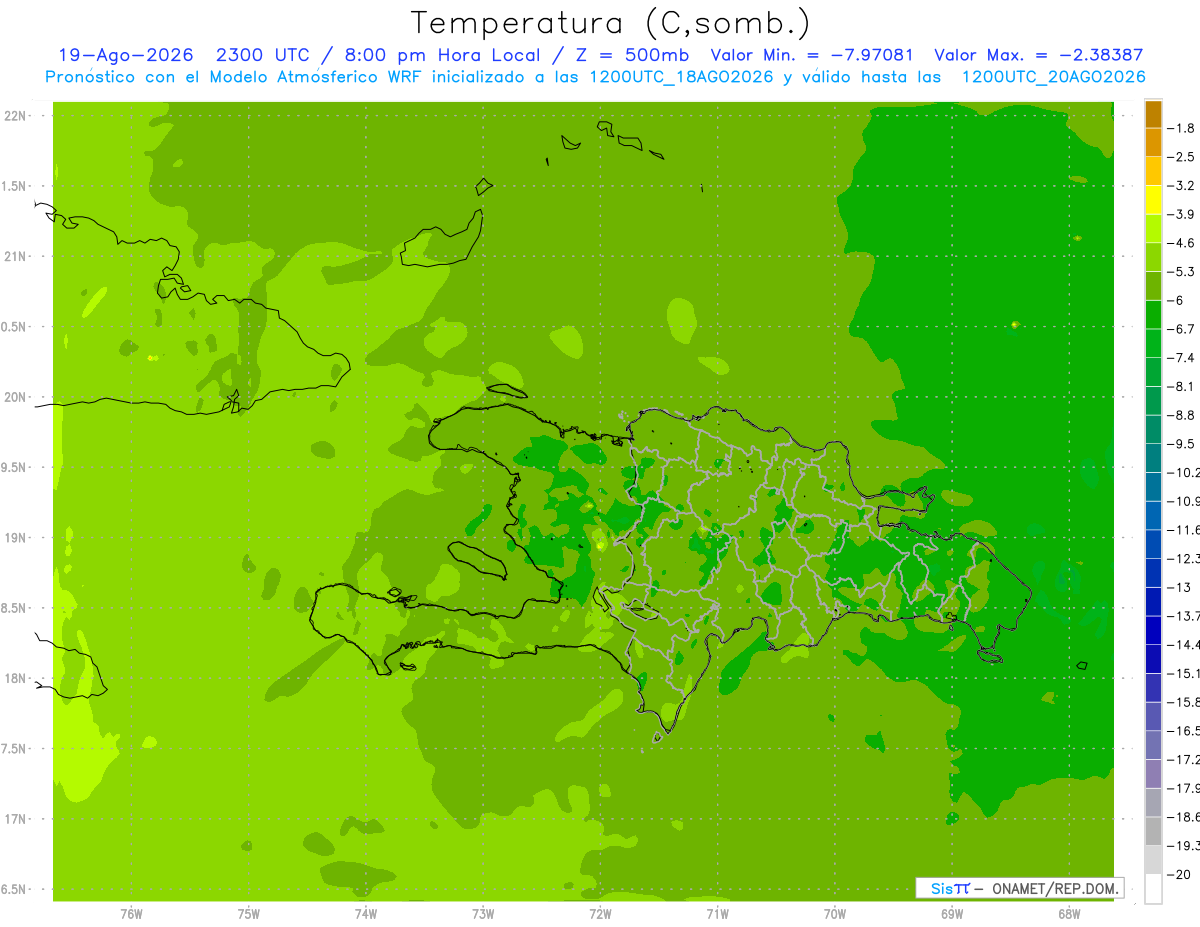This screenshot has height=927, width=1200.
Task: Click the "72W" longitude axis label
Action: (600, 912)
